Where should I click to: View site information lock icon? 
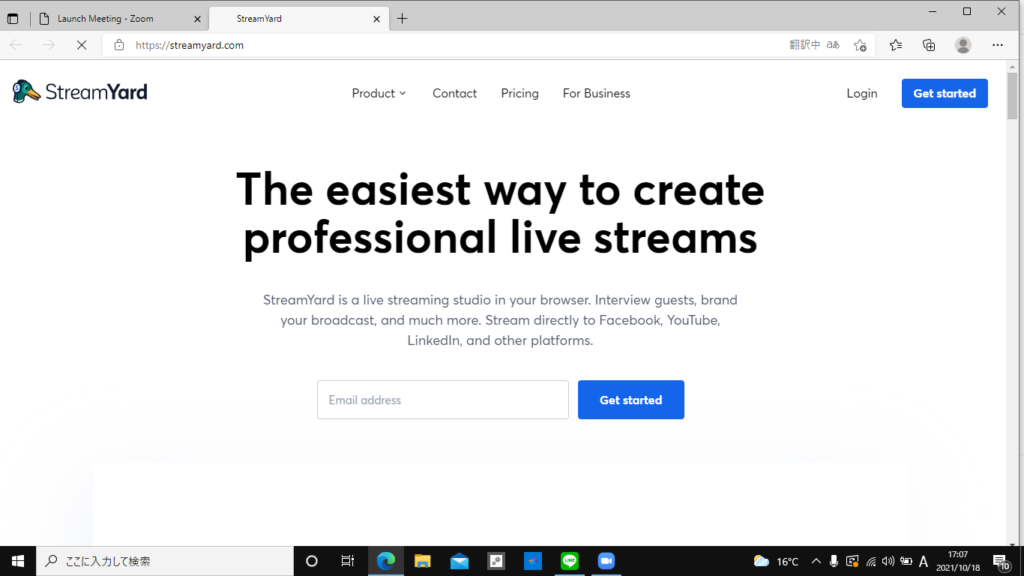click(119, 45)
